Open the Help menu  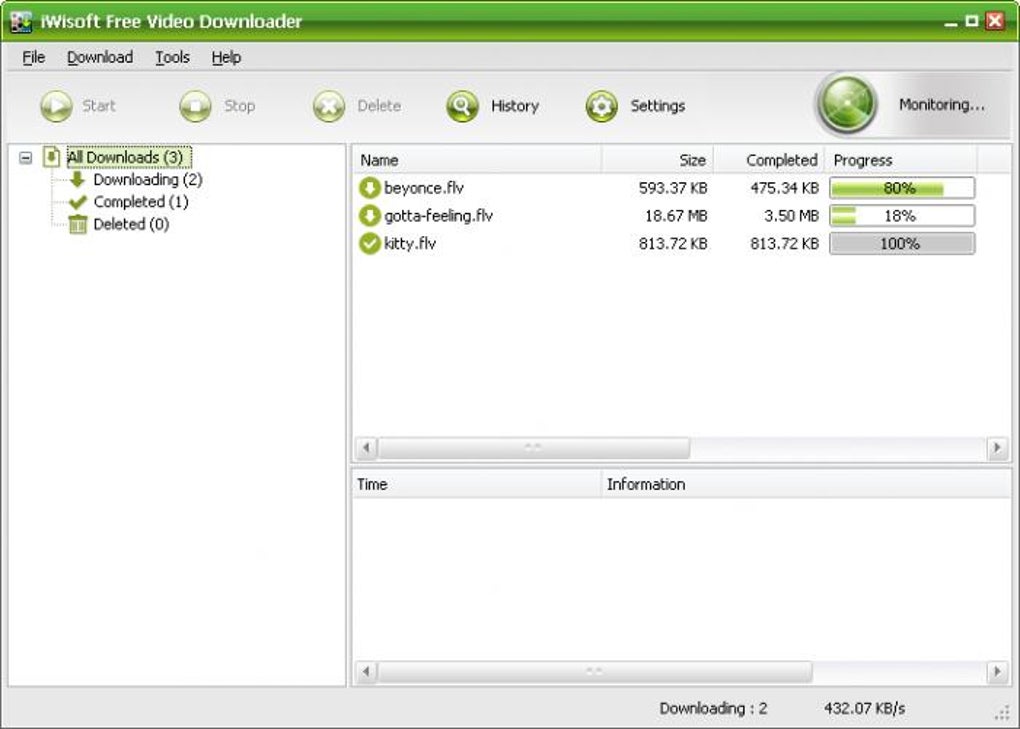[x=226, y=57]
